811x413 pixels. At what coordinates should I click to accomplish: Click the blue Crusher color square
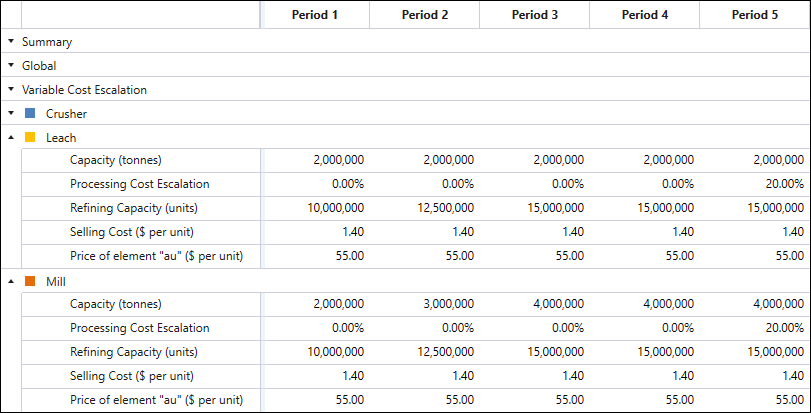(30, 114)
